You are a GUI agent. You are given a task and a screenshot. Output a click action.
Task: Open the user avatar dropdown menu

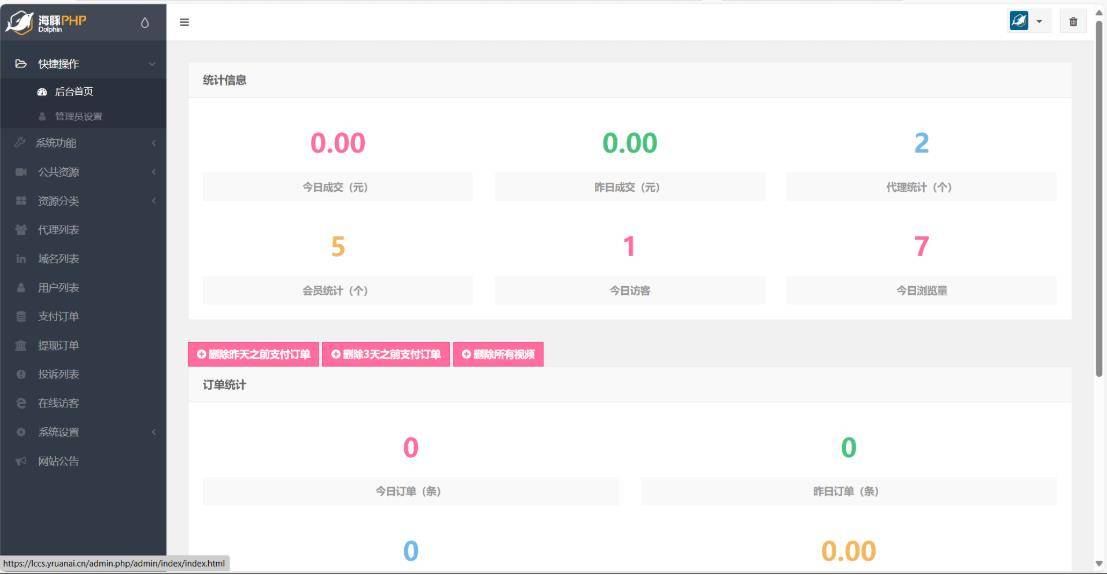tap(1027, 21)
